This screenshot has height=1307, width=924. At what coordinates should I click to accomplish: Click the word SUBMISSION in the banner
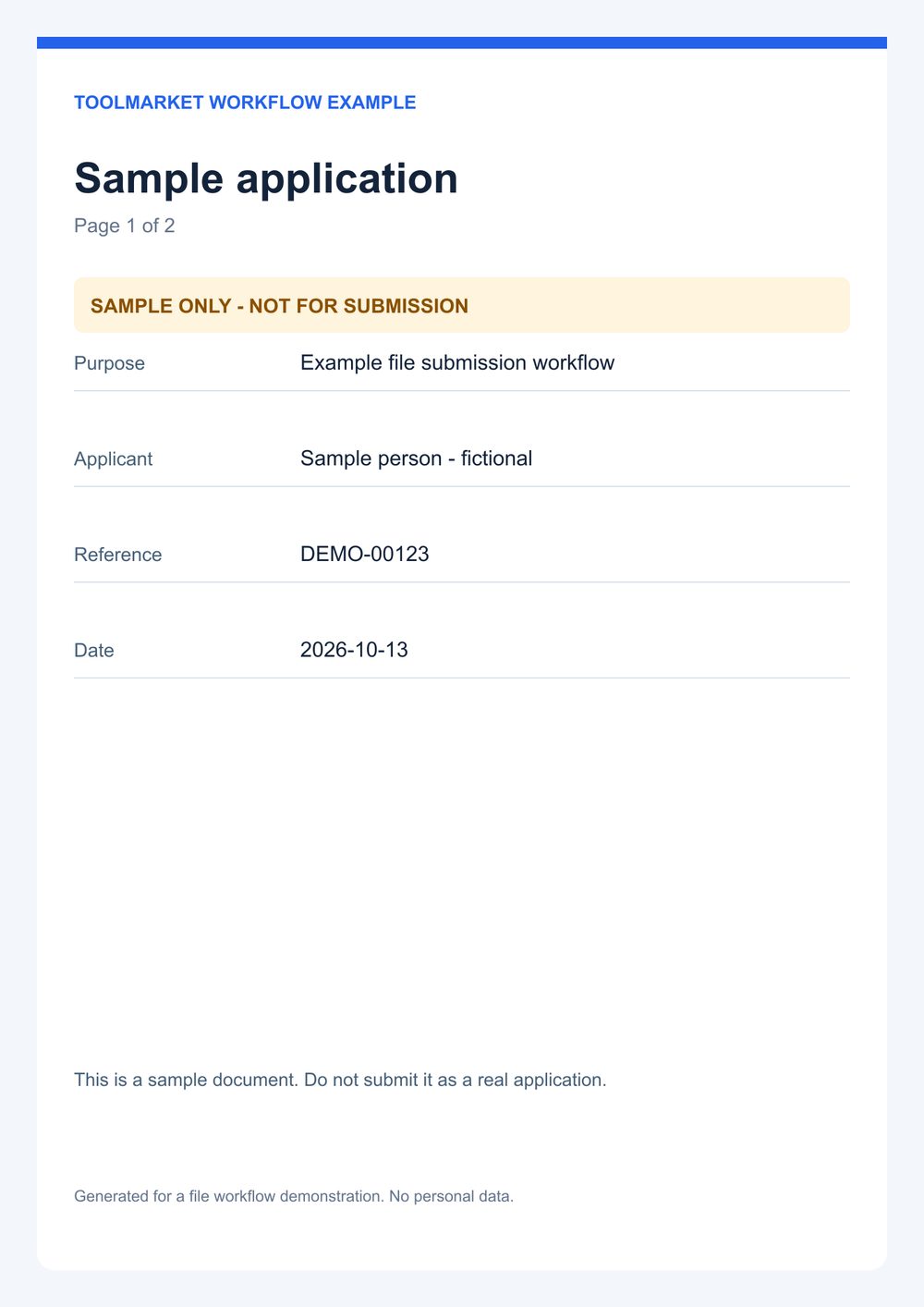point(406,306)
